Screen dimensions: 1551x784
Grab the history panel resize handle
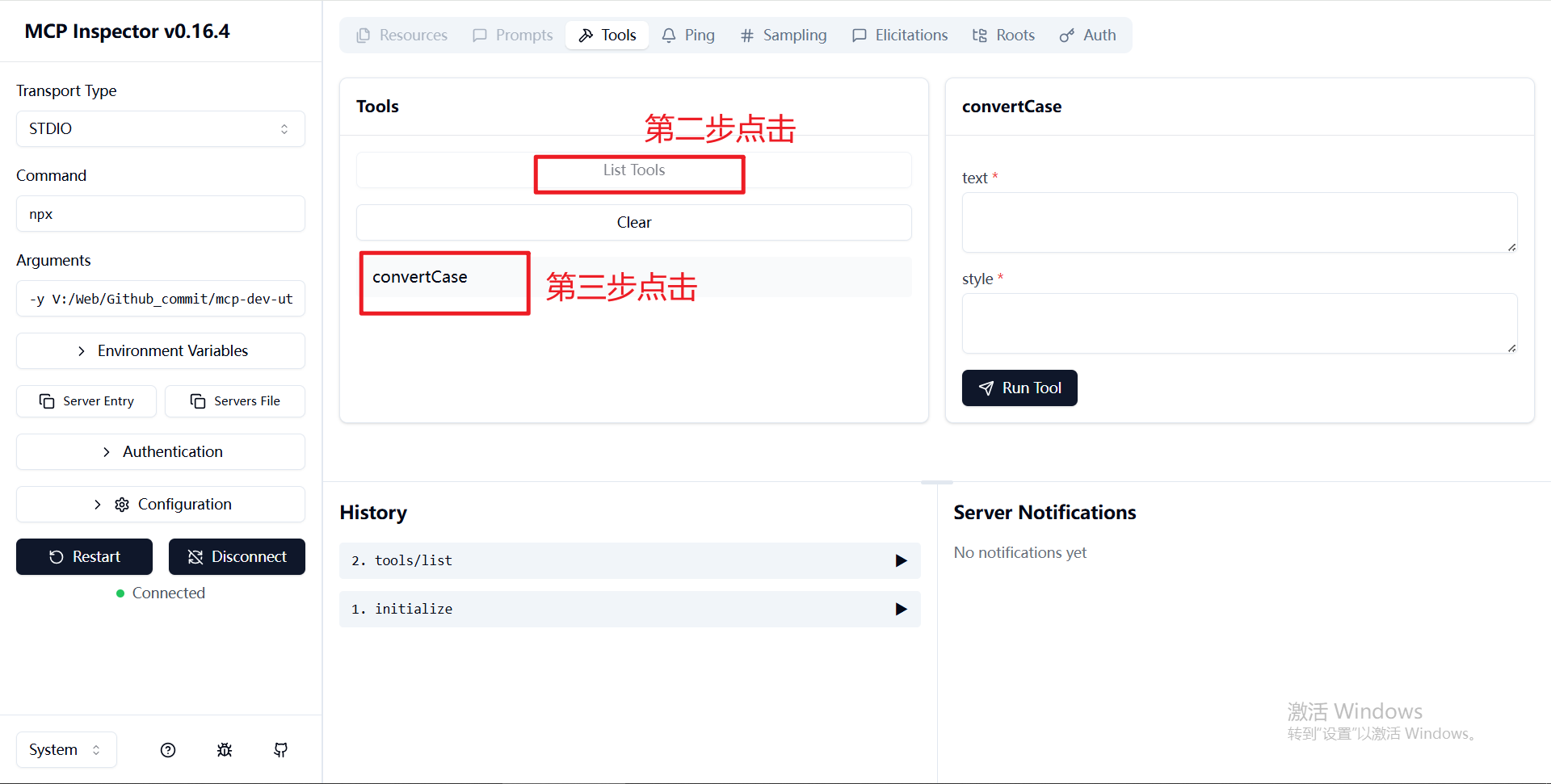(x=937, y=482)
